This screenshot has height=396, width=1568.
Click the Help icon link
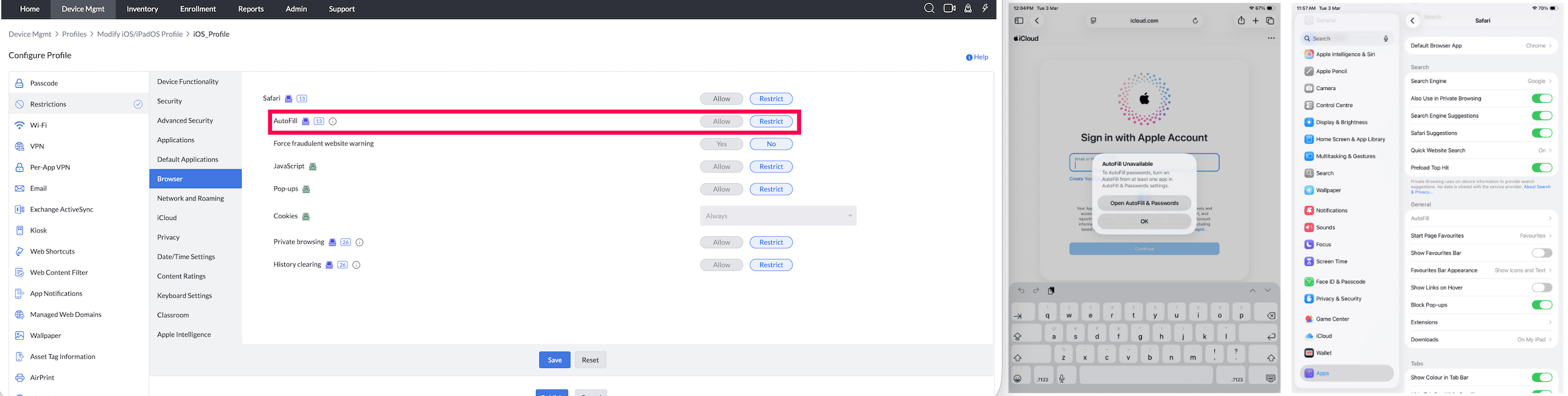[x=977, y=57]
